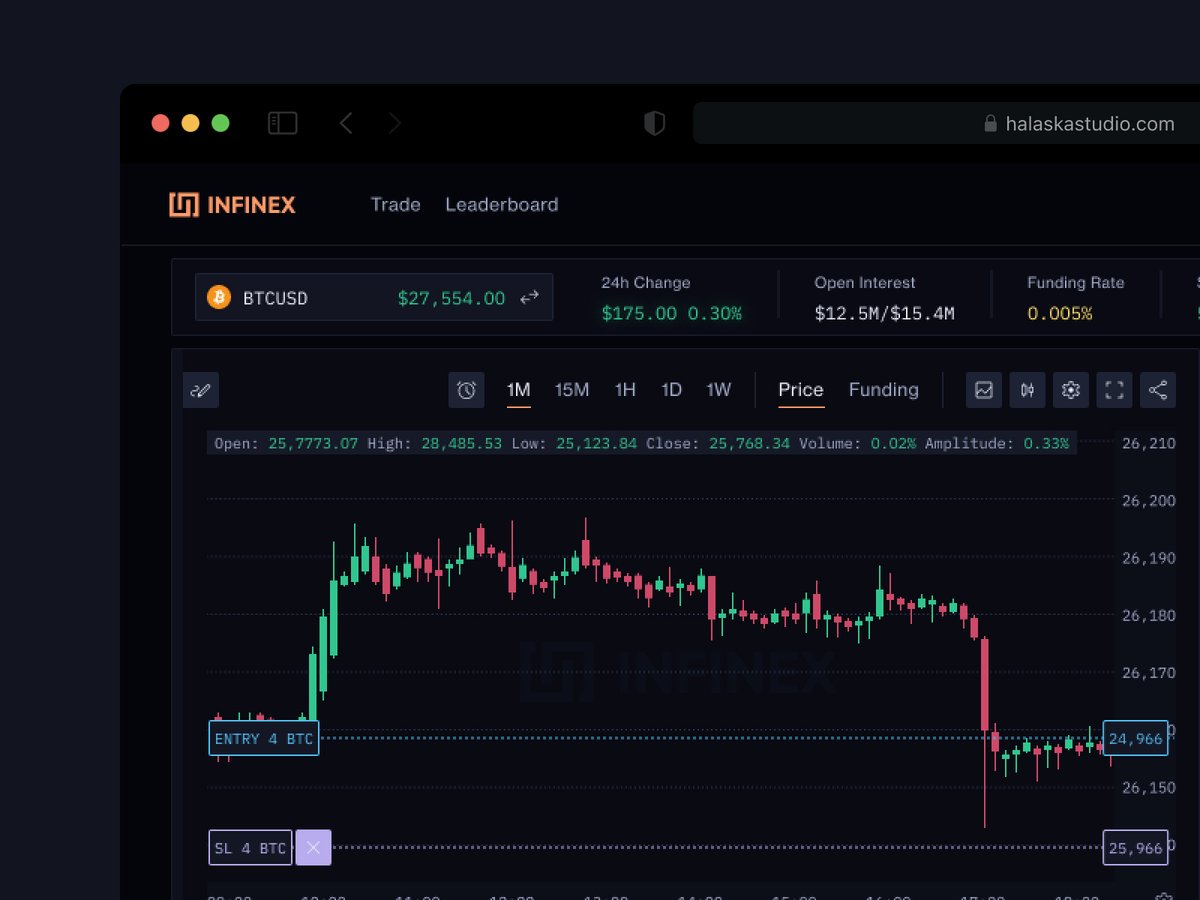
Task: Click the $27,554.00 price
Action: point(451,298)
